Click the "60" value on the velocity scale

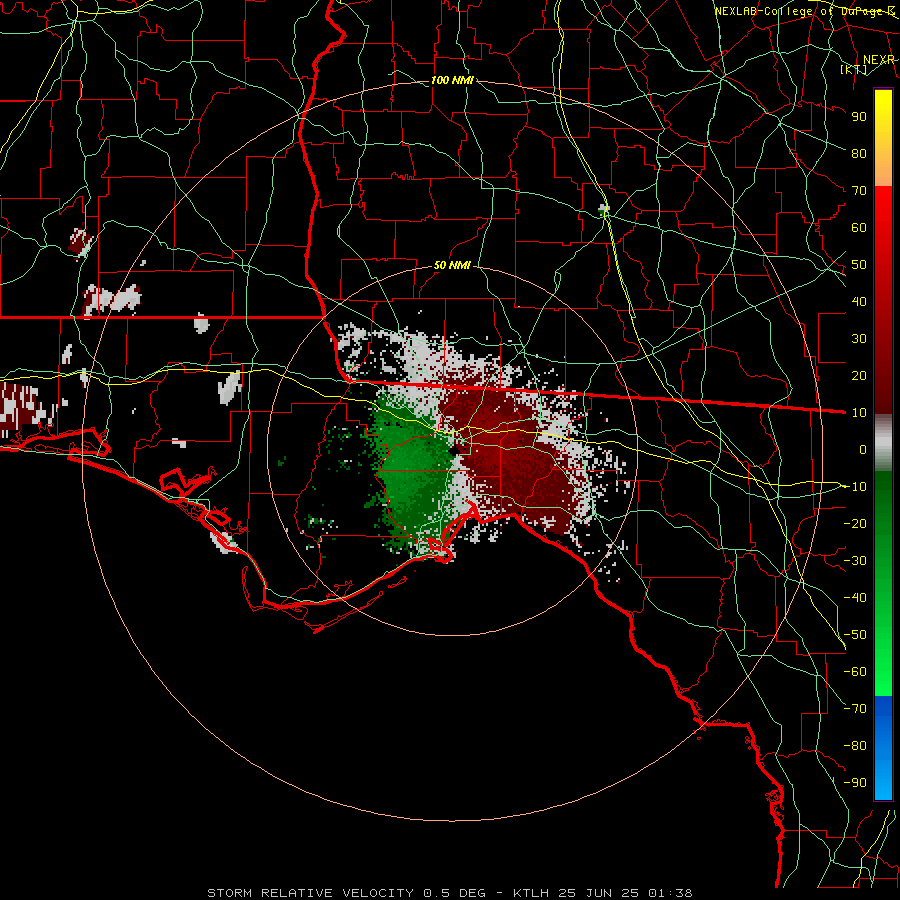(x=859, y=227)
